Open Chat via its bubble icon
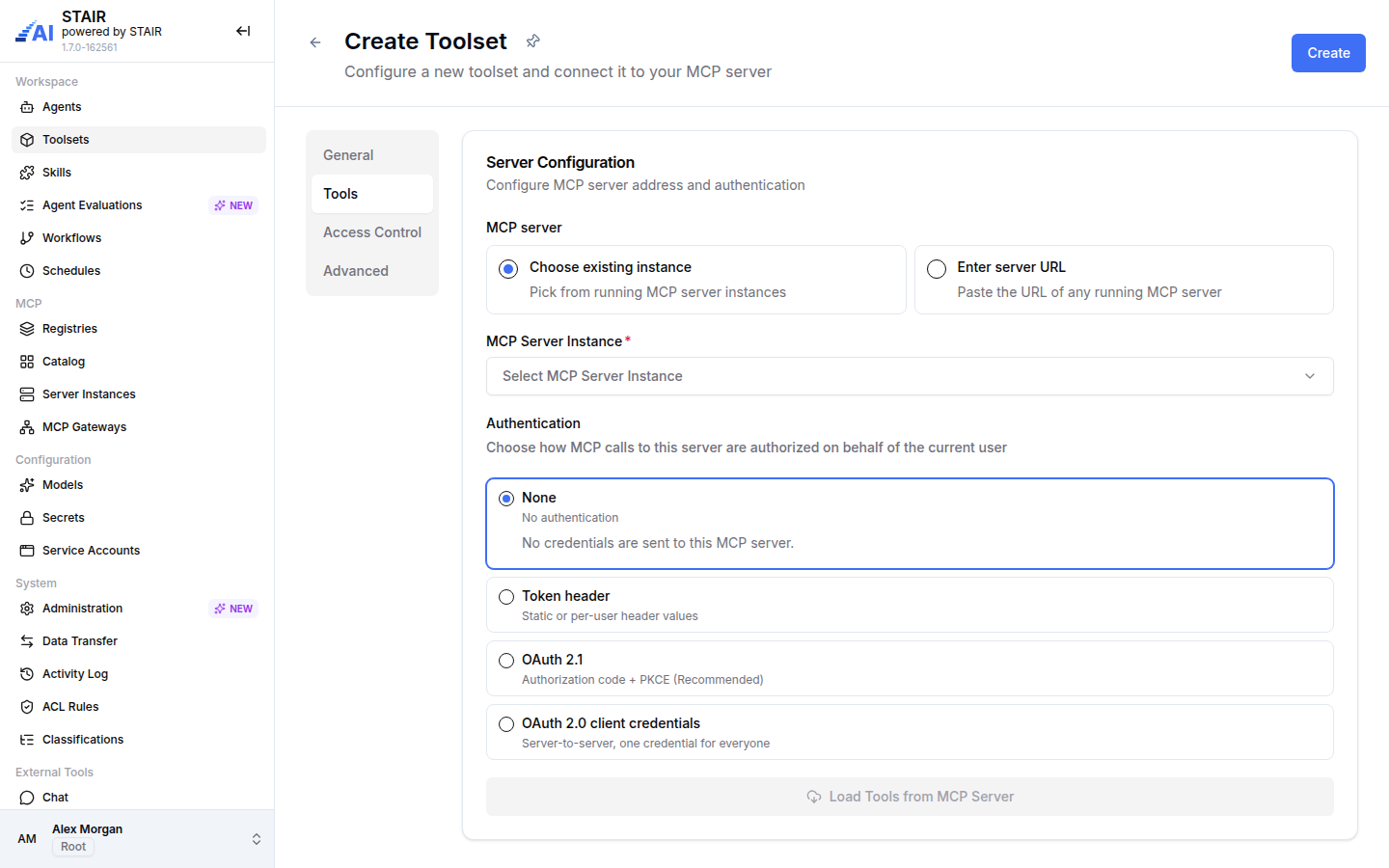1389x868 pixels. coord(27,798)
